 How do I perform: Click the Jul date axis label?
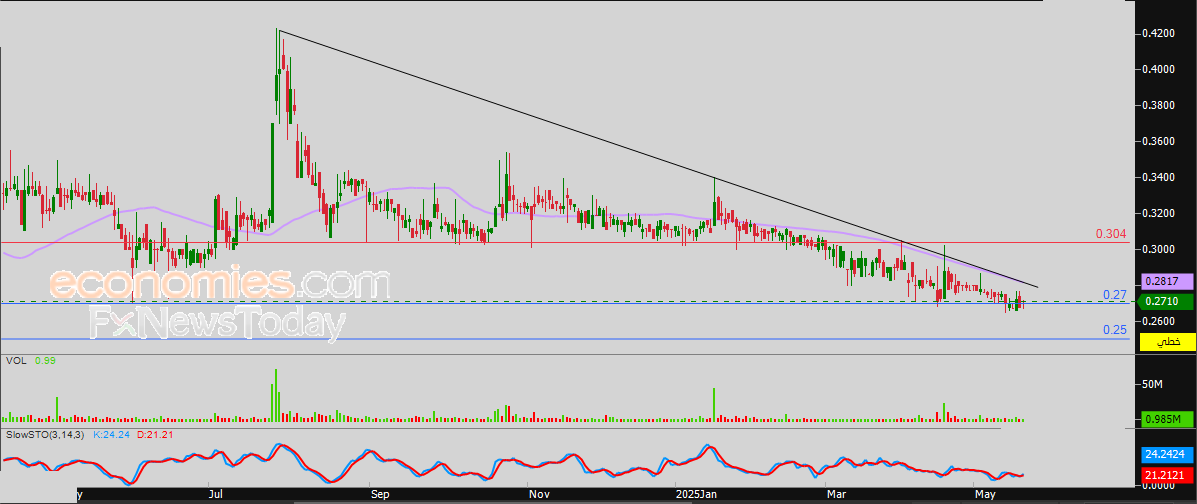(x=216, y=495)
